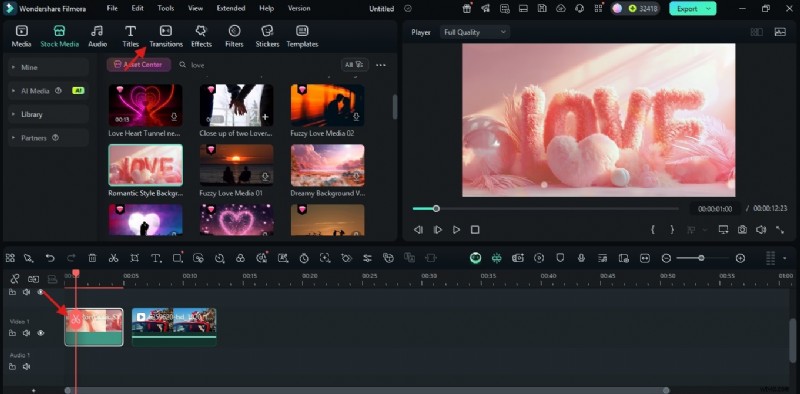
Task: Click the timeline zoom out minus
Action: click(666, 258)
